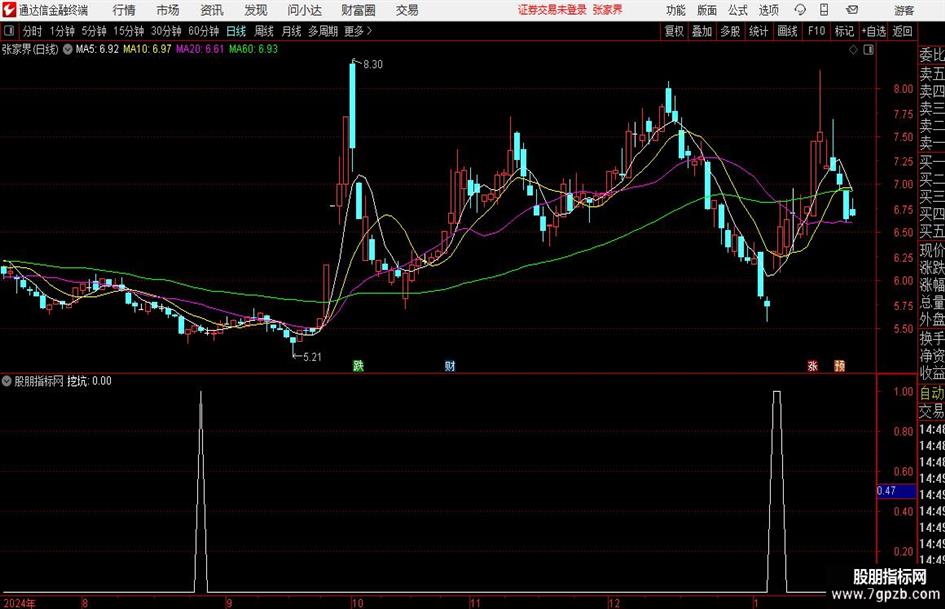Open the 发现 menu
Image resolution: width=945 pixels, height=609 pixels.
coord(256,10)
